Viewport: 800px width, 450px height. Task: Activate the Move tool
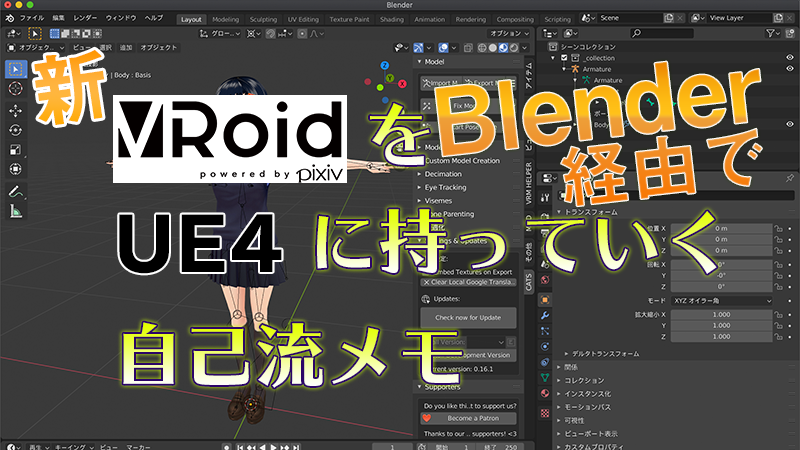point(16,109)
